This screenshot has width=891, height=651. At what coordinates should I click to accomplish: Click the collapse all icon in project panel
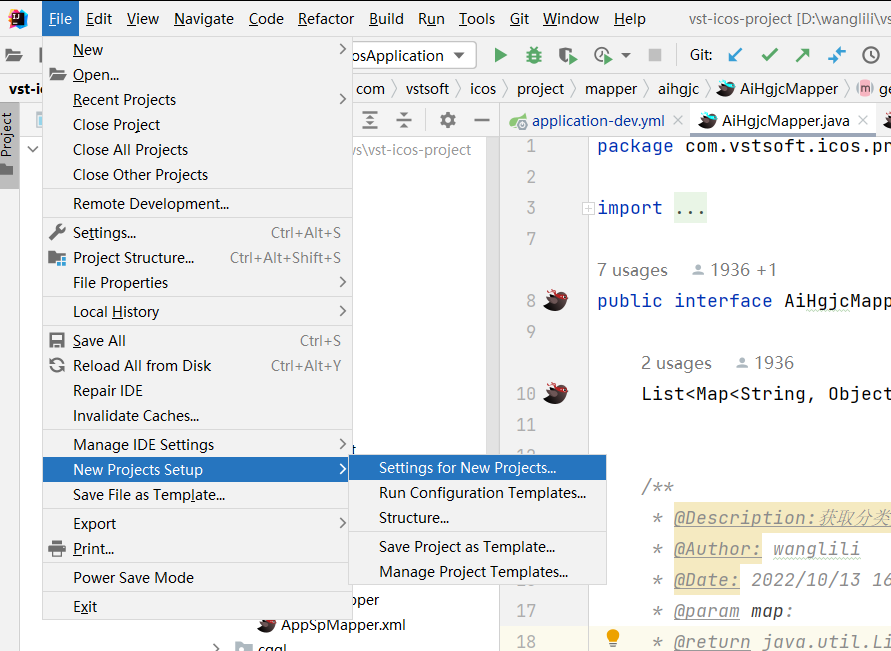pyautogui.click(x=404, y=120)
